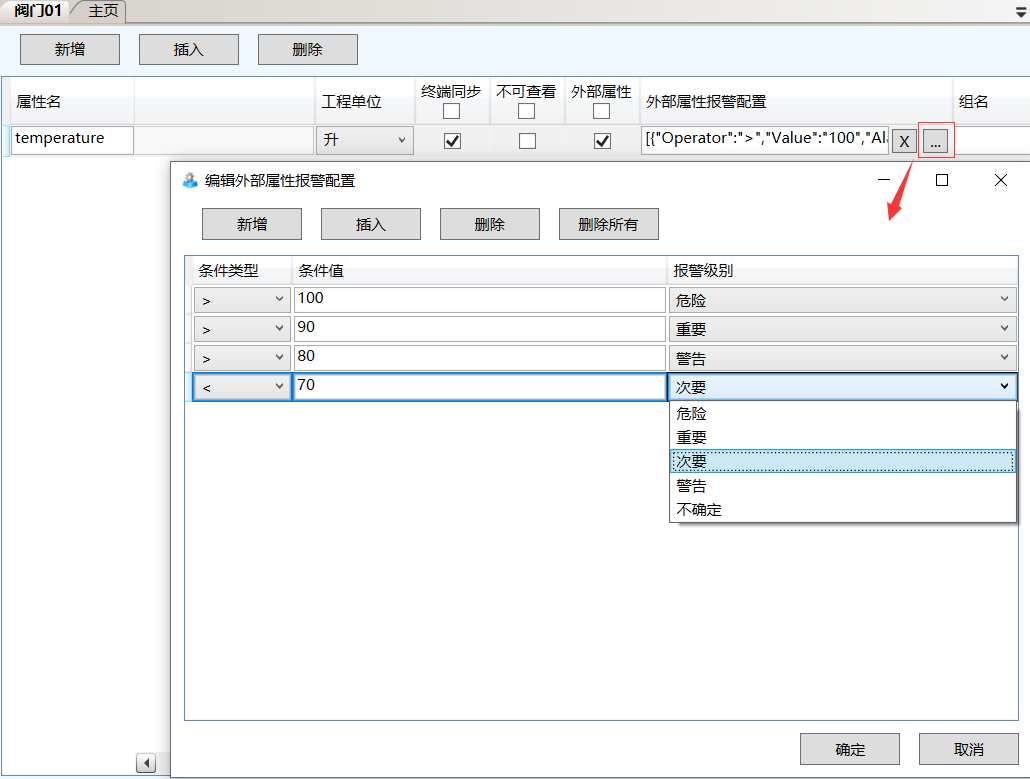Viewport: 1030px width, 779px height.
Task: Close the alarm configuration dialog
Action: [1000, 180]
